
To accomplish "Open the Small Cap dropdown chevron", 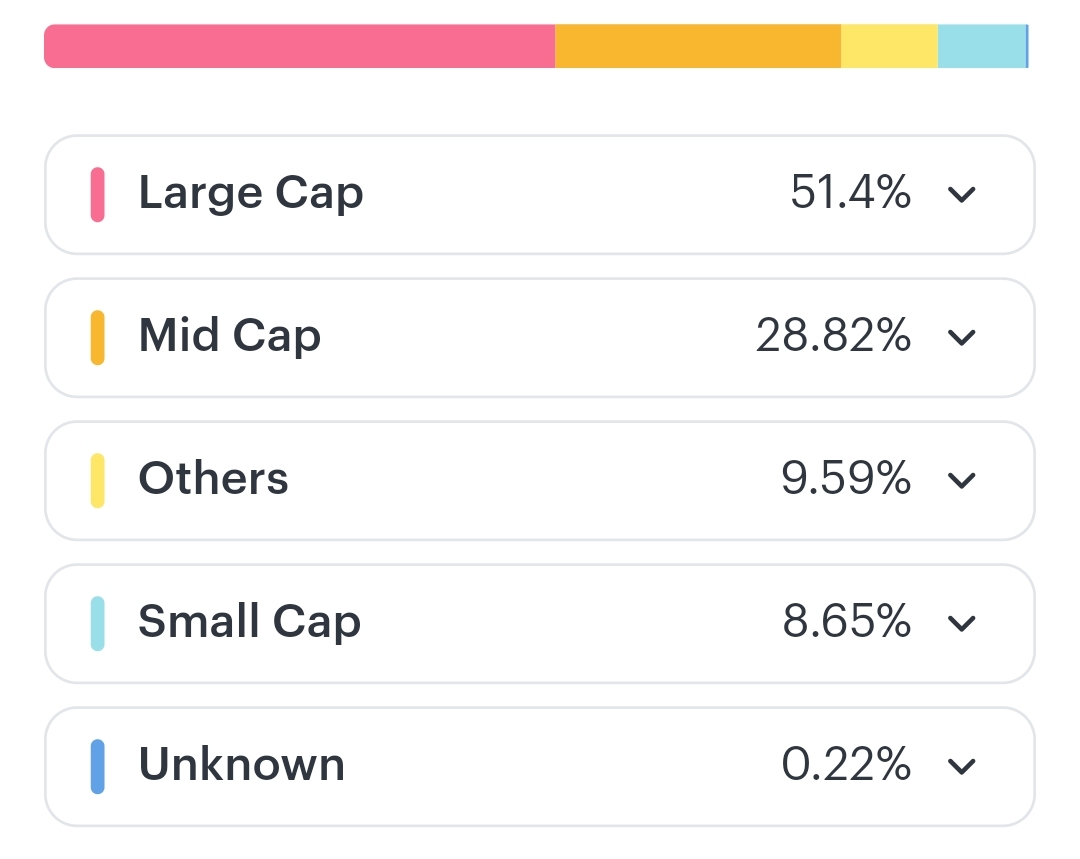I will (961, 623).
